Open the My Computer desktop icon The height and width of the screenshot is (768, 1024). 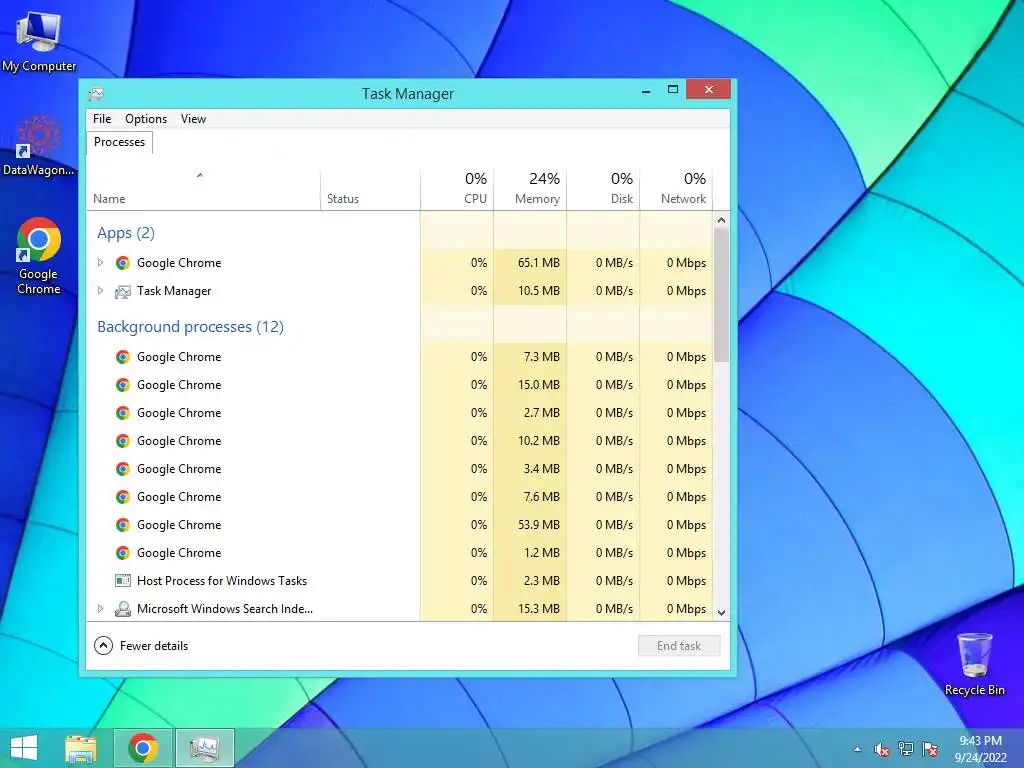click(x=39, y=42)
